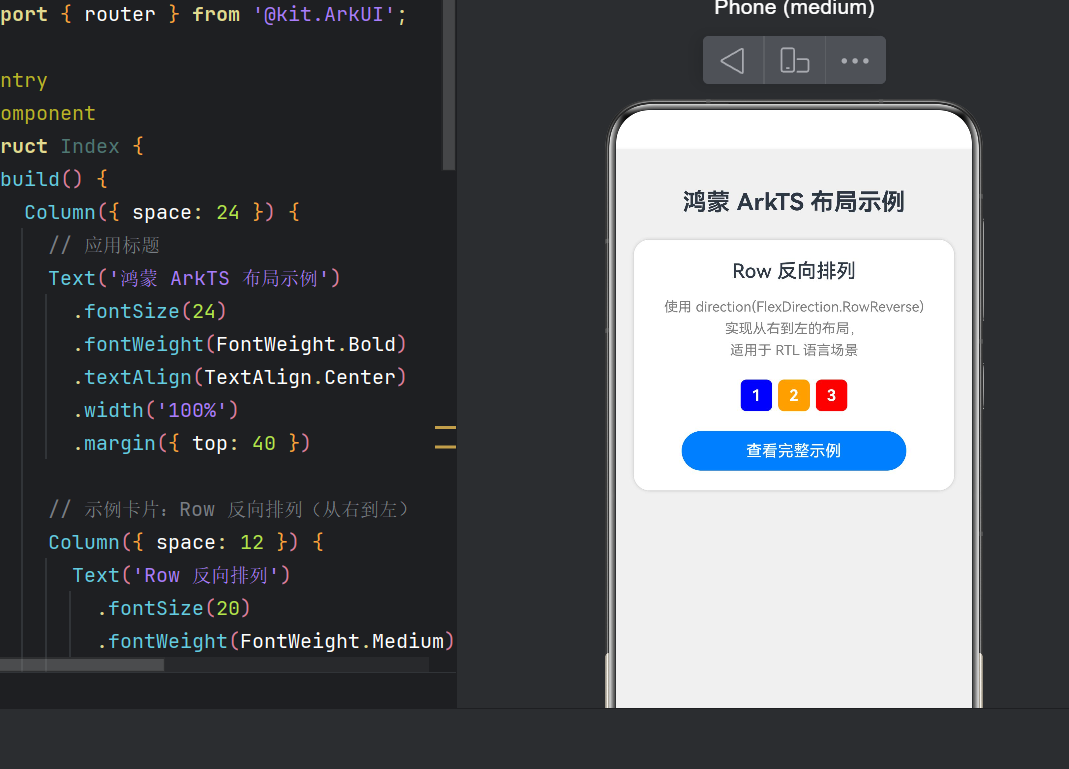Click the build() method line
1069x769 pixels.
click(54, 179)
